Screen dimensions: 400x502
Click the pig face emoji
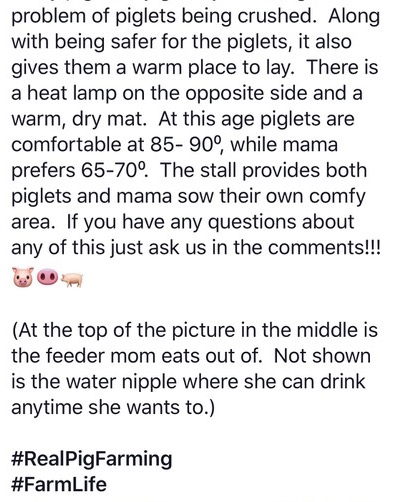pyautogui.click(x=23, y=277)
